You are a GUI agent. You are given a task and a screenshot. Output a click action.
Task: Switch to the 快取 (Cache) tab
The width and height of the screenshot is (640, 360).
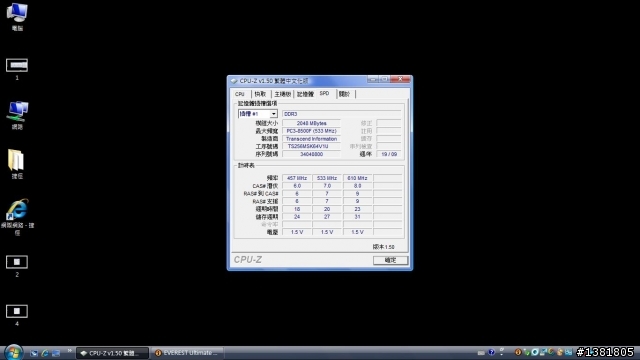coord(260,94)
